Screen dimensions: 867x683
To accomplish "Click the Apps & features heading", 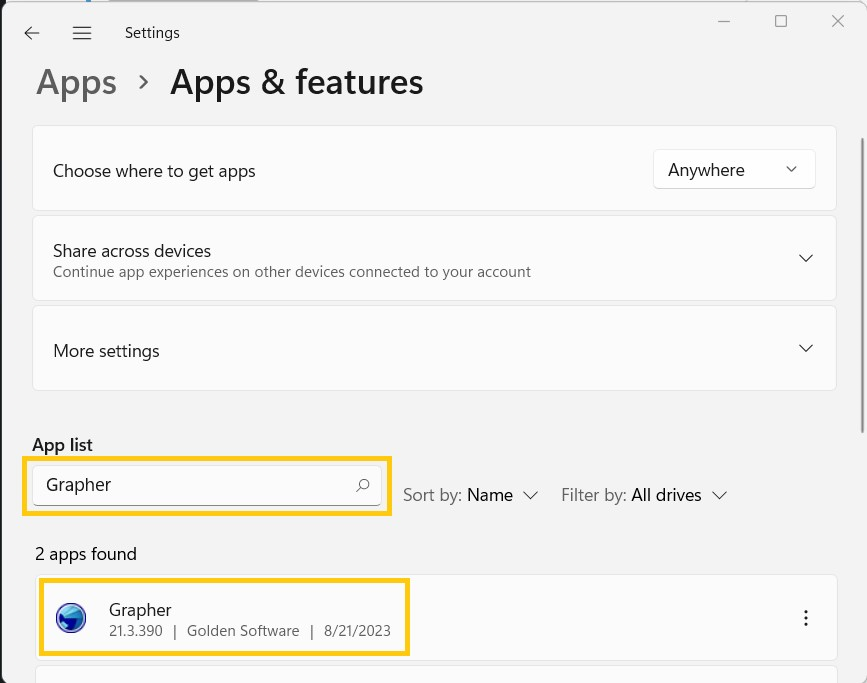I will [297, 83].
